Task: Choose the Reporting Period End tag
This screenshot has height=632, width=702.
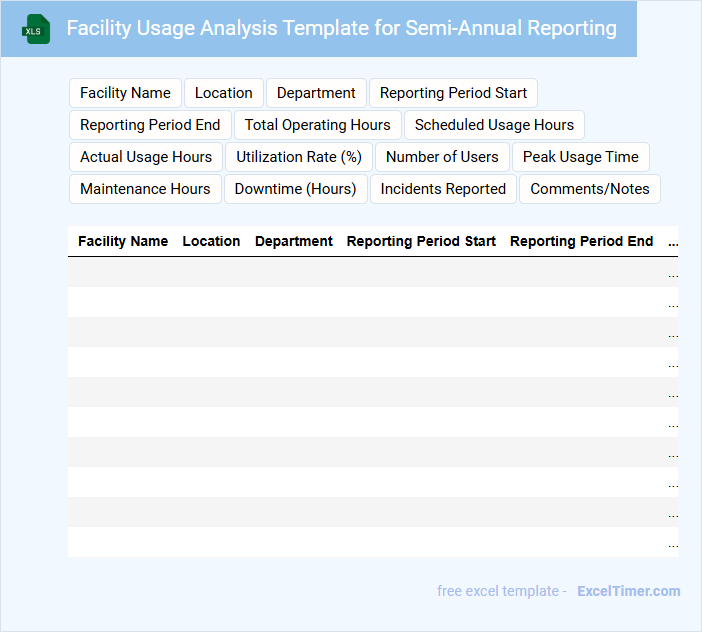Action: 150,125
